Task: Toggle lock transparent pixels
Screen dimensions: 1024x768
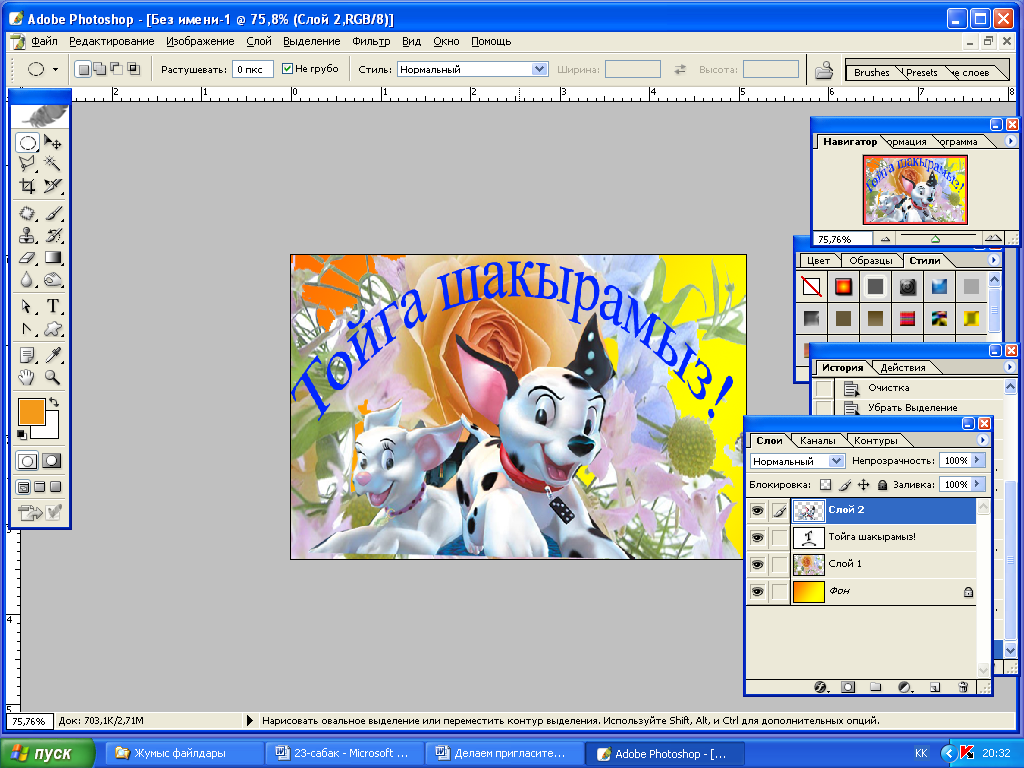Action: pos(826,485)
